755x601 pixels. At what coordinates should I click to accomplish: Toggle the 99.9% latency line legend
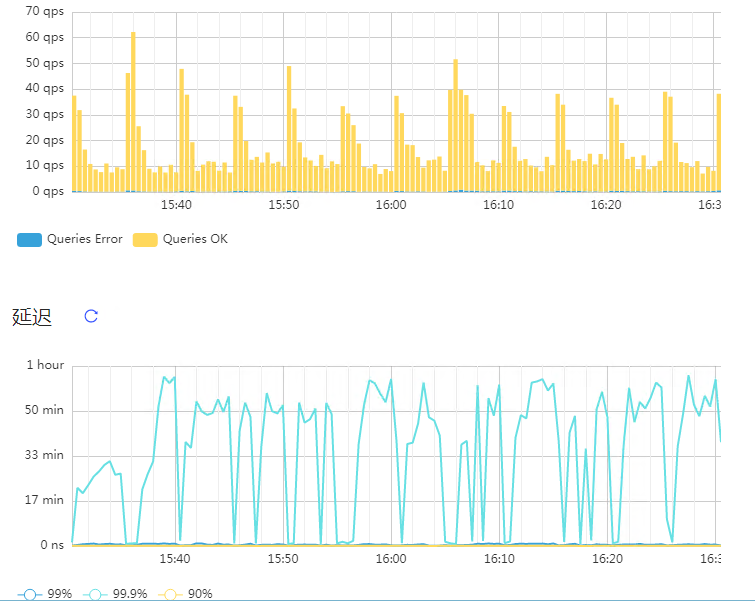(x=115, y=594)
